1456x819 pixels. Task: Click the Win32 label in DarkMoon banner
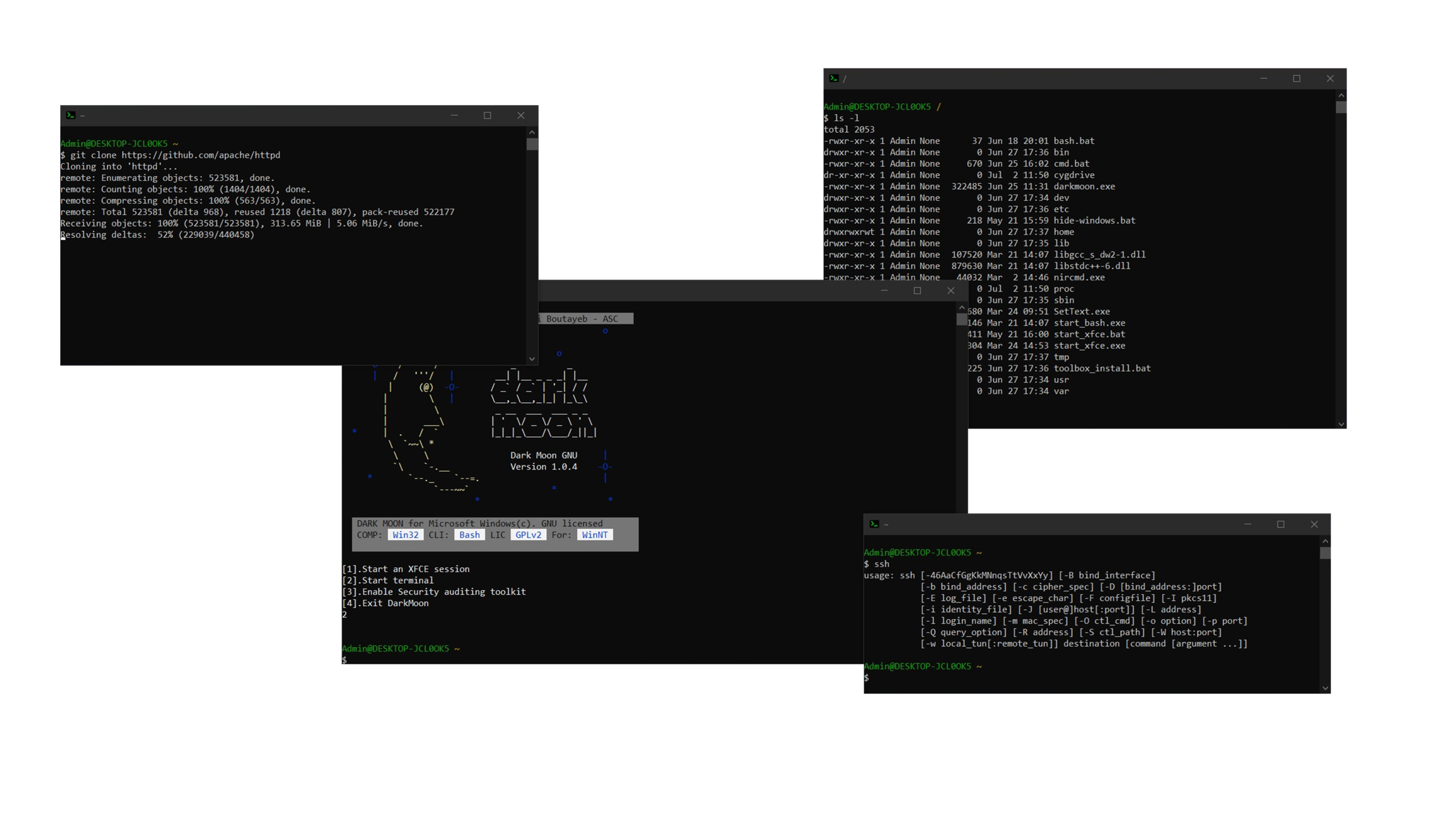coord(405,535)
